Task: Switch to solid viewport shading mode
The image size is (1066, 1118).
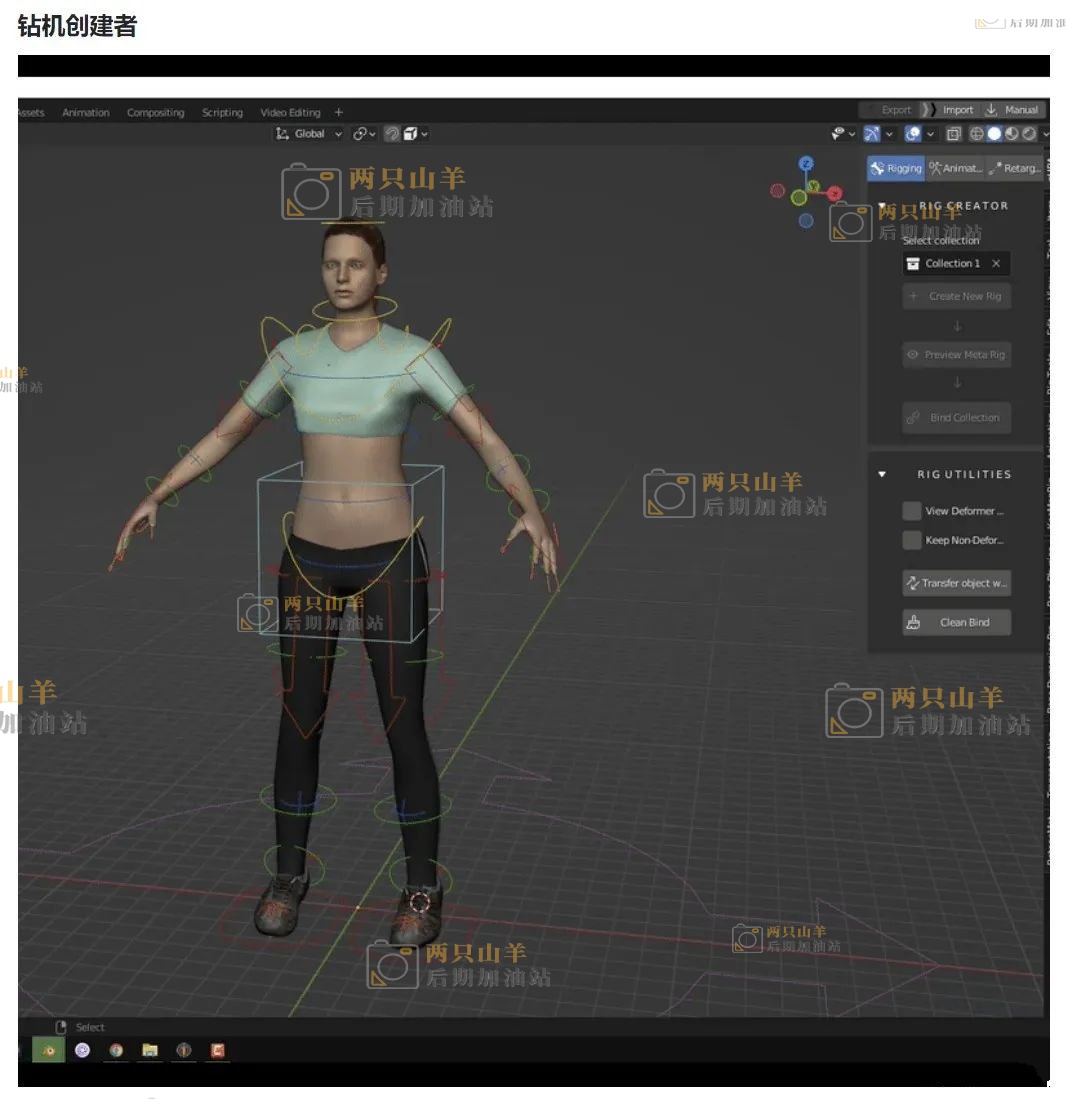Action: (x=994, y=134)
